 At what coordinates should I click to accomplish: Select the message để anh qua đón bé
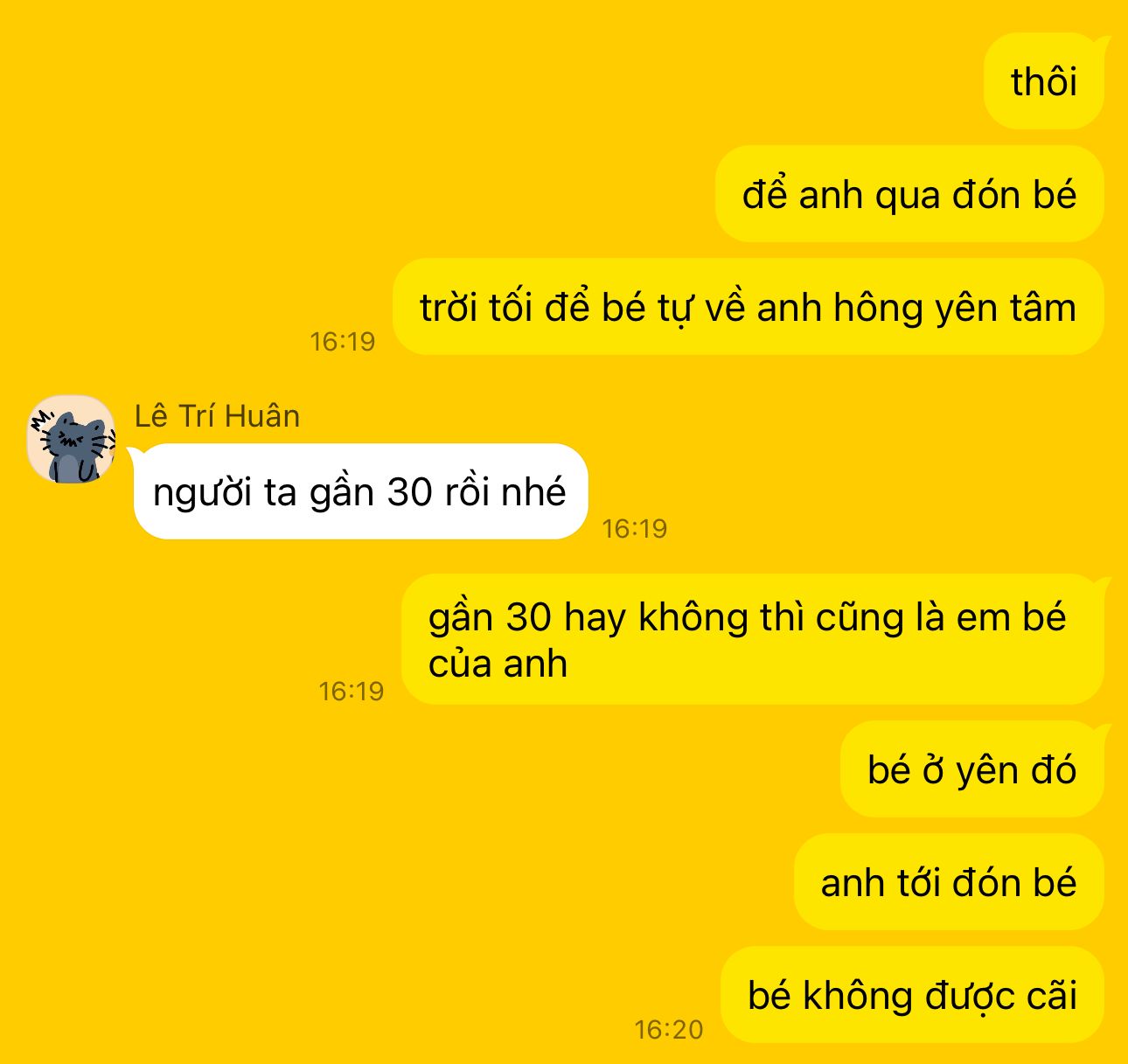(909, 194)
